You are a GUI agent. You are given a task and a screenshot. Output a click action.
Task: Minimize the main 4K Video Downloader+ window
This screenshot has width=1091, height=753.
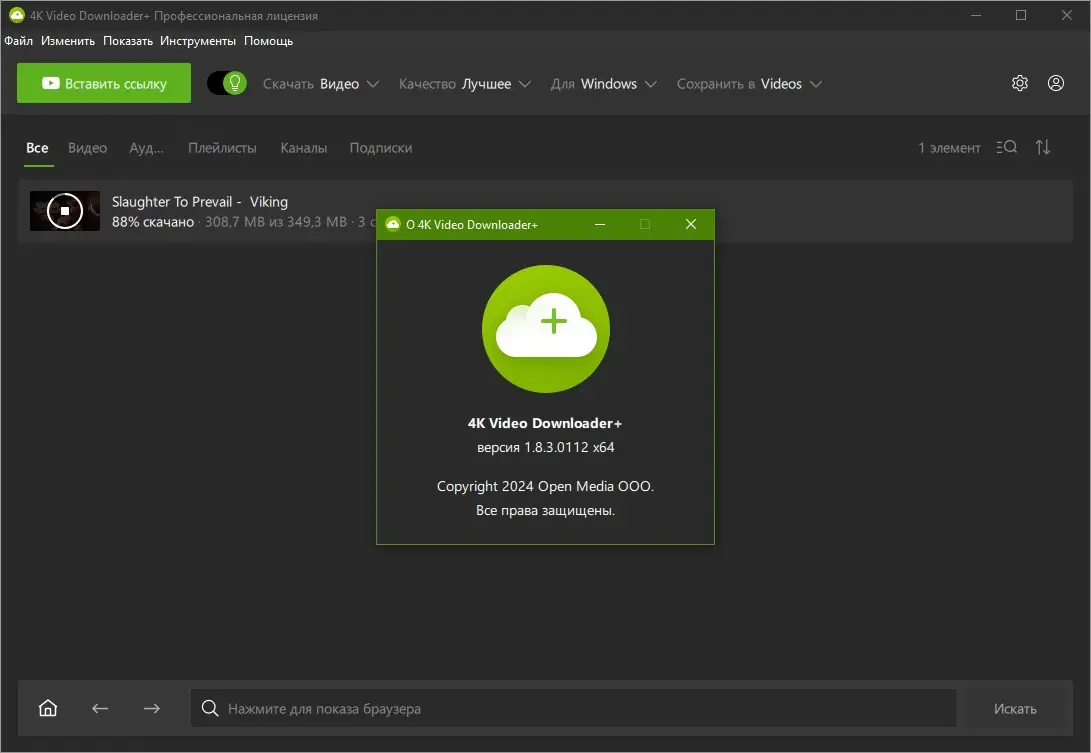click(975, 15)
